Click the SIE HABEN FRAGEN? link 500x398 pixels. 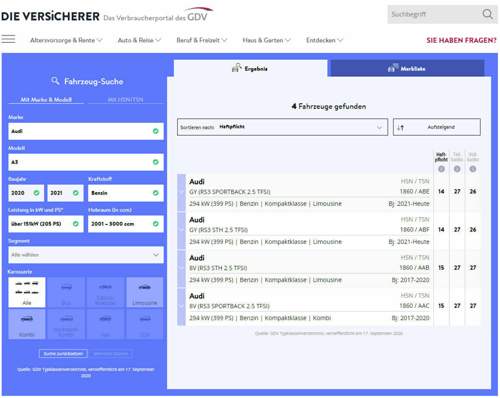pyautogui.click(x=461, y=40)
